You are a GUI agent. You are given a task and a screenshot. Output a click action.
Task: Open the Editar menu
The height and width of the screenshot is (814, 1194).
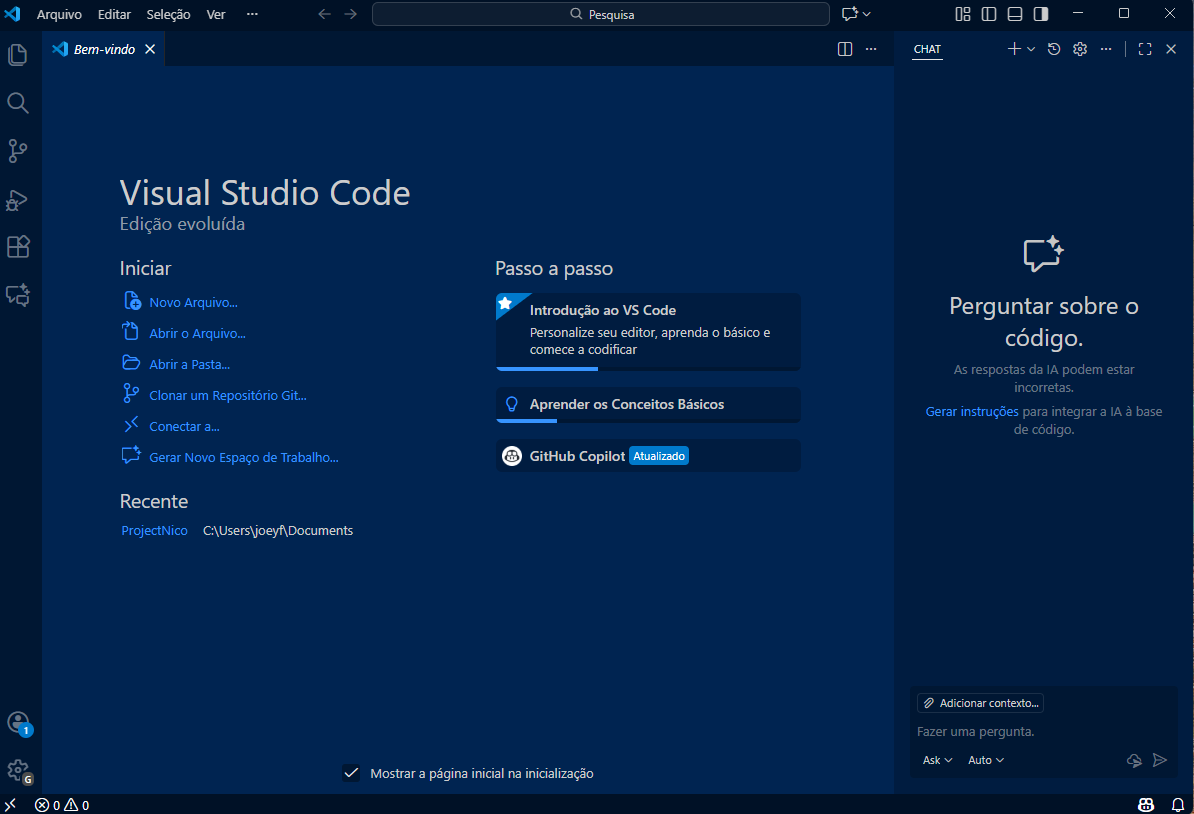(114, 14)
